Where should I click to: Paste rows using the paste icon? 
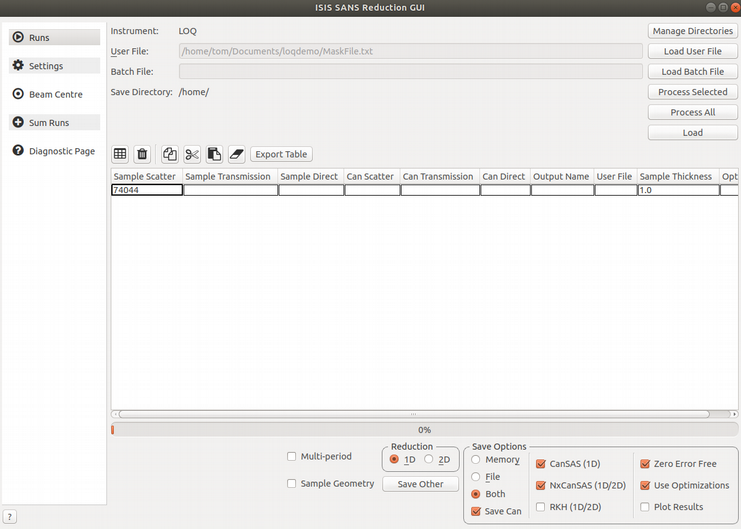[214, 154]
